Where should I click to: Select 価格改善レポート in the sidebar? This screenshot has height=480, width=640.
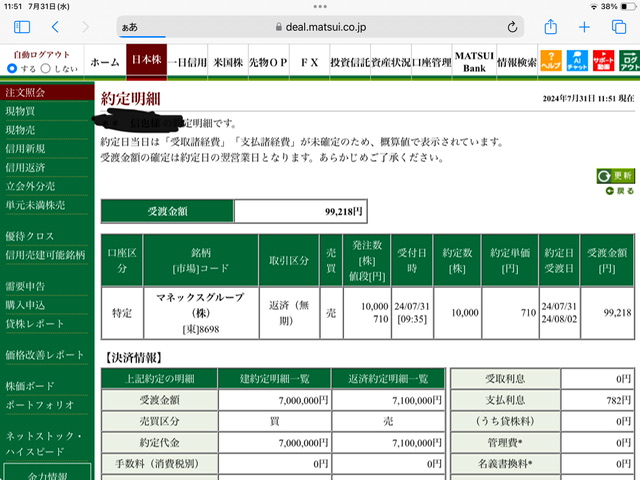coord(44,355)
